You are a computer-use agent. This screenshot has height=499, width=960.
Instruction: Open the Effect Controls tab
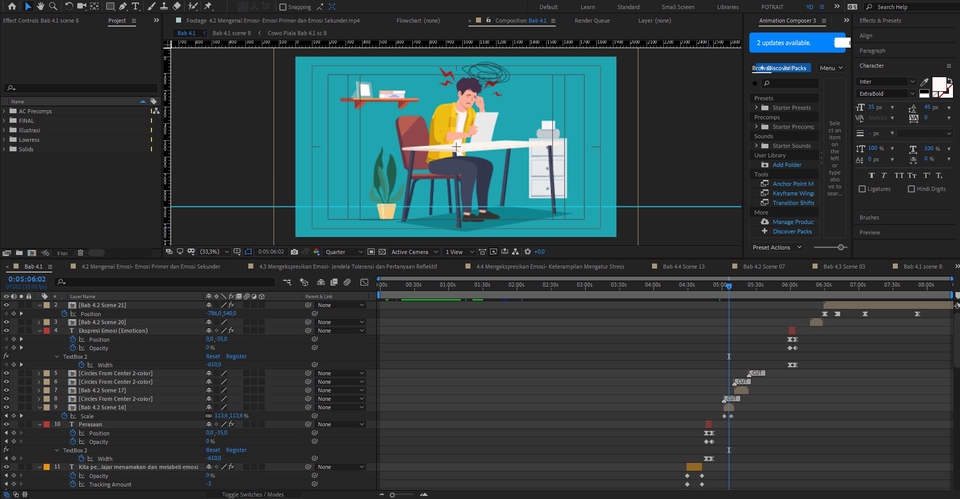click(41, 20)
